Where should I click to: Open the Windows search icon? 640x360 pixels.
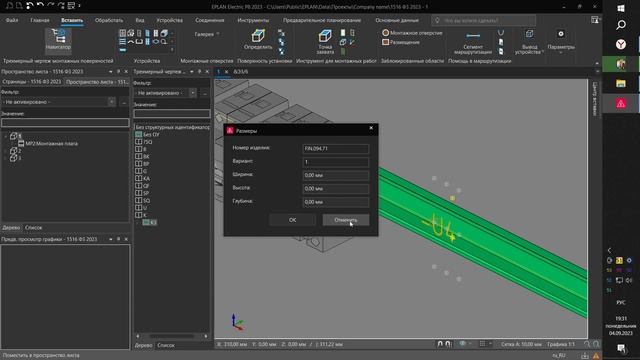(621, 25)
